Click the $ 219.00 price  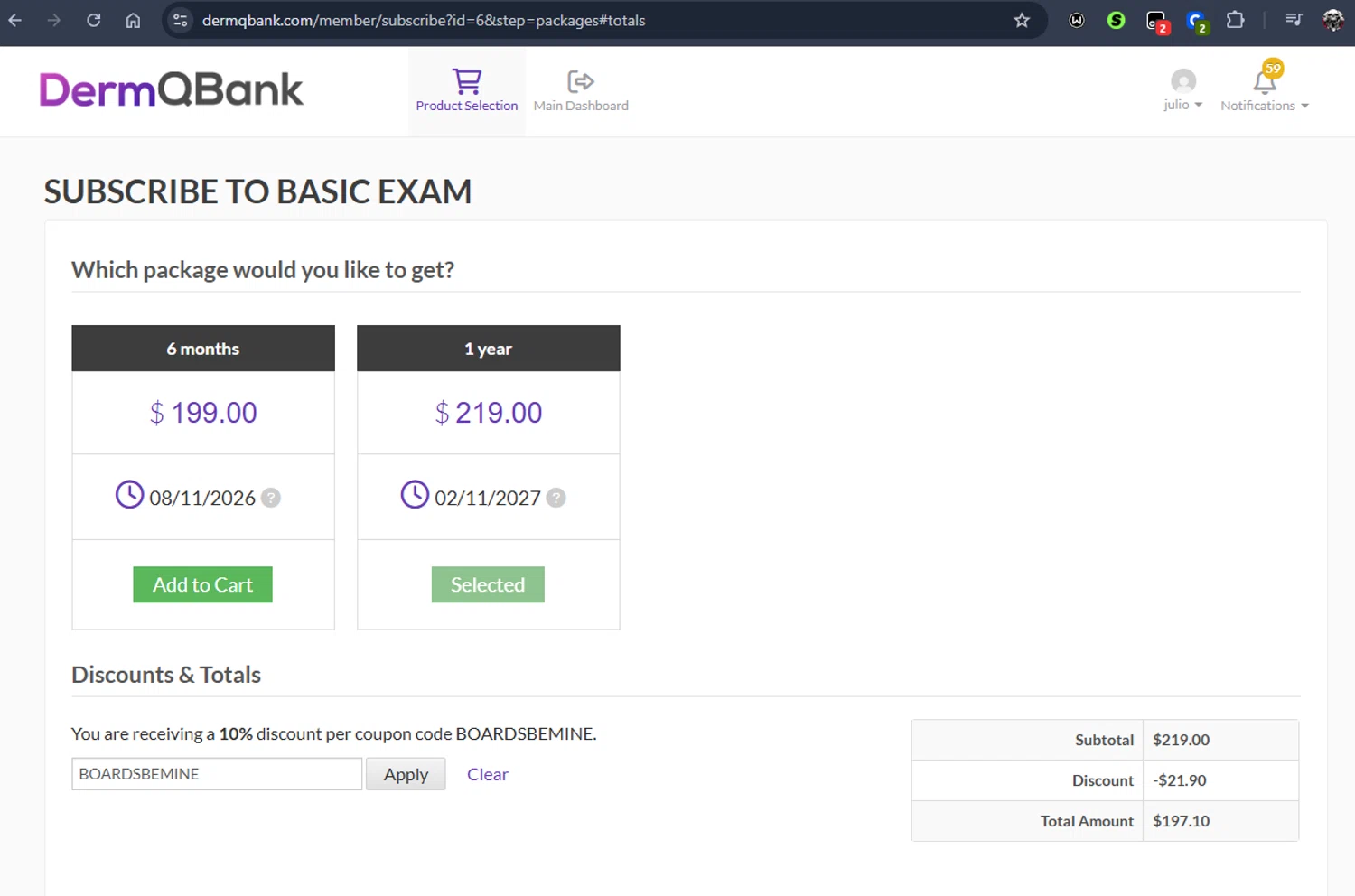coord(489,413)
